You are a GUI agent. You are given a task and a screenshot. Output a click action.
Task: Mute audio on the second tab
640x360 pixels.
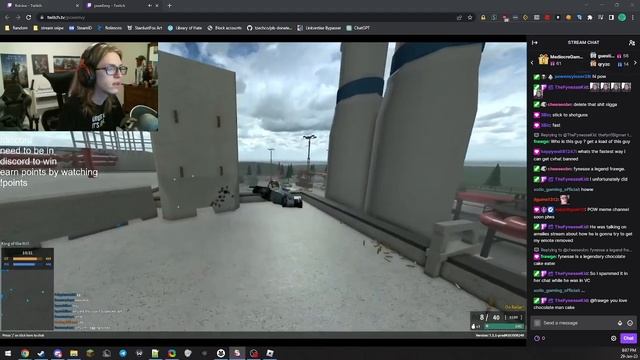click(149, 6)
